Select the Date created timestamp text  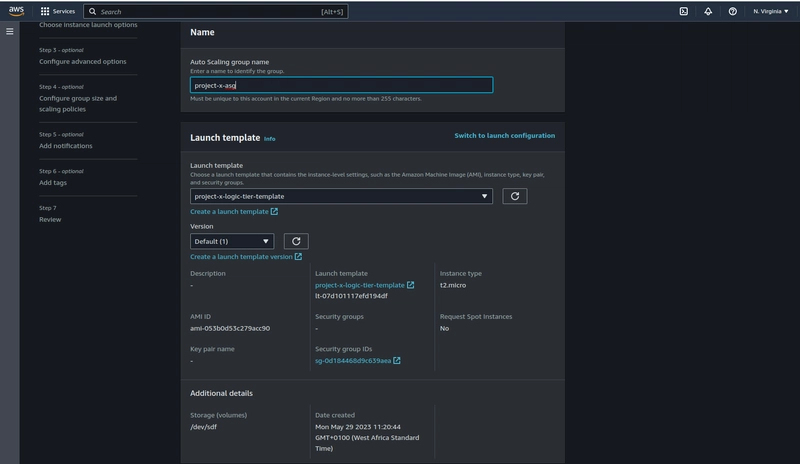[367, 437]
